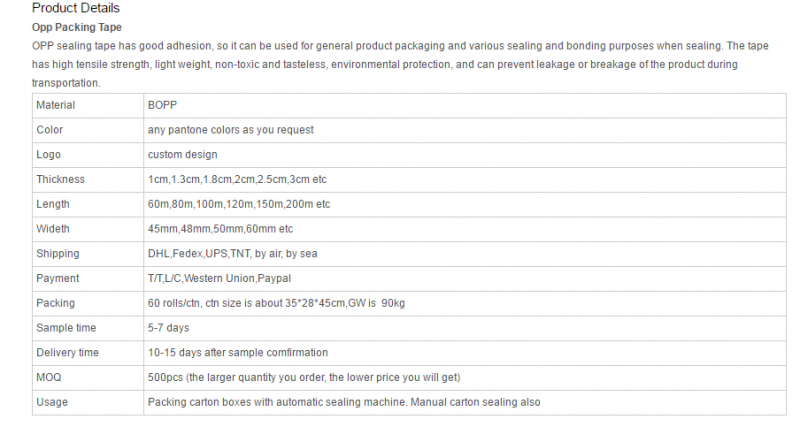Click the Packing 60 rolls/ctn value
Viewport: 800px width, 427px height.
(x=277, y=303)
